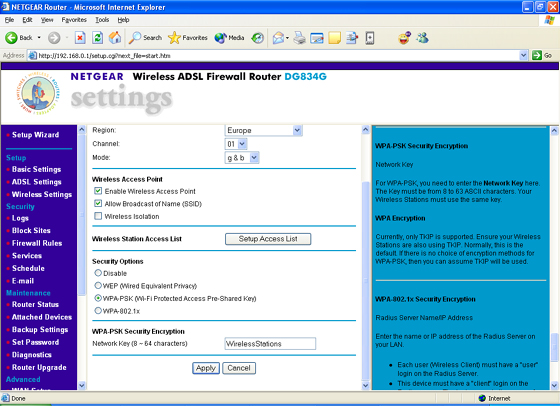Image resolution: width=560 pixels, height=406 pixels.
Task: Click the smiley emoticon toolbar icon
Action: [404, 37]
